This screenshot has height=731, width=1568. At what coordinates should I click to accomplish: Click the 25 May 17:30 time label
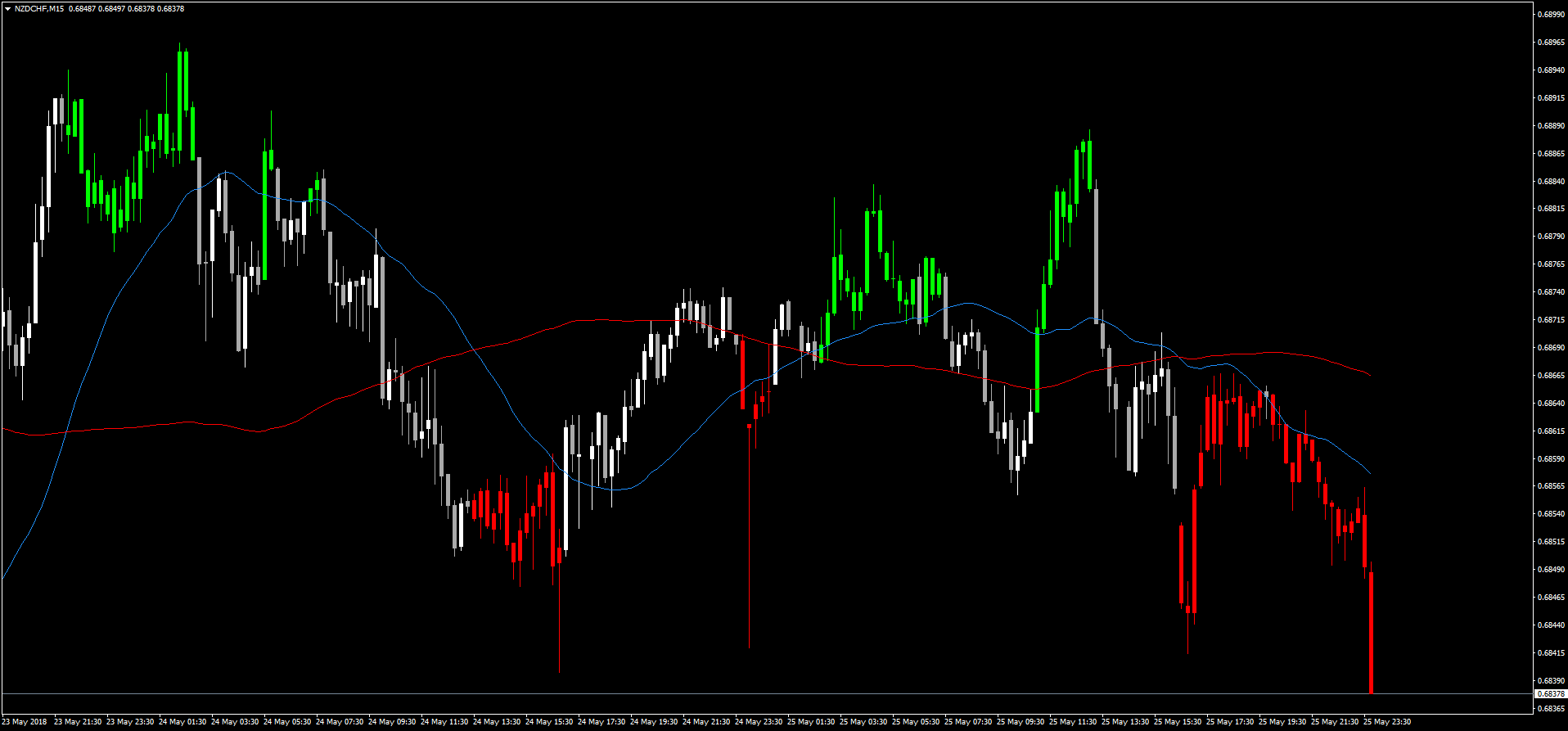click(1230, 722)
